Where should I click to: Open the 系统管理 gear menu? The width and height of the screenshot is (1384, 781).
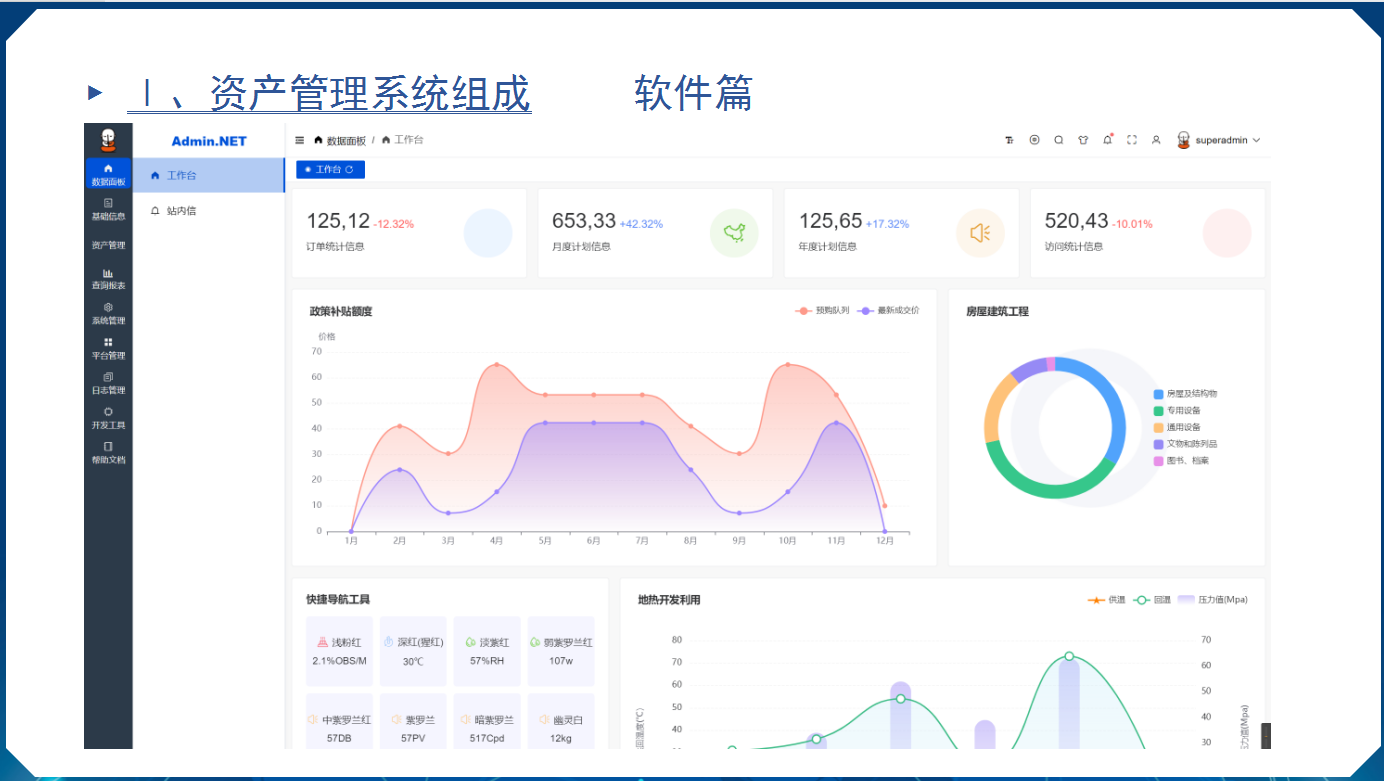108,315
